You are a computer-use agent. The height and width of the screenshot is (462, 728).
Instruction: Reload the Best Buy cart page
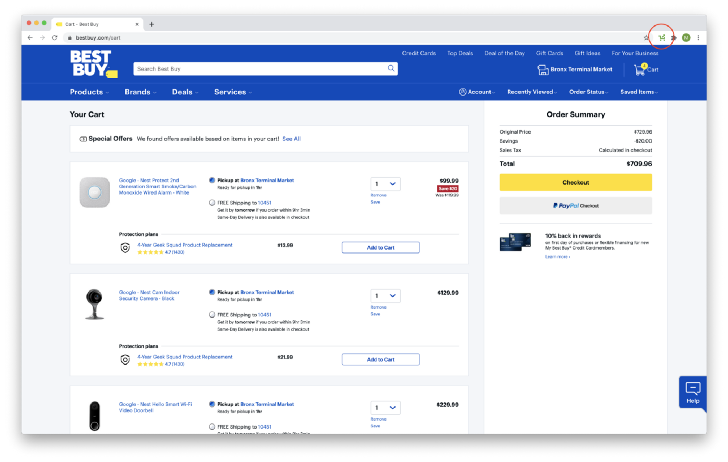pyautogui.click(x=54, y=38)
